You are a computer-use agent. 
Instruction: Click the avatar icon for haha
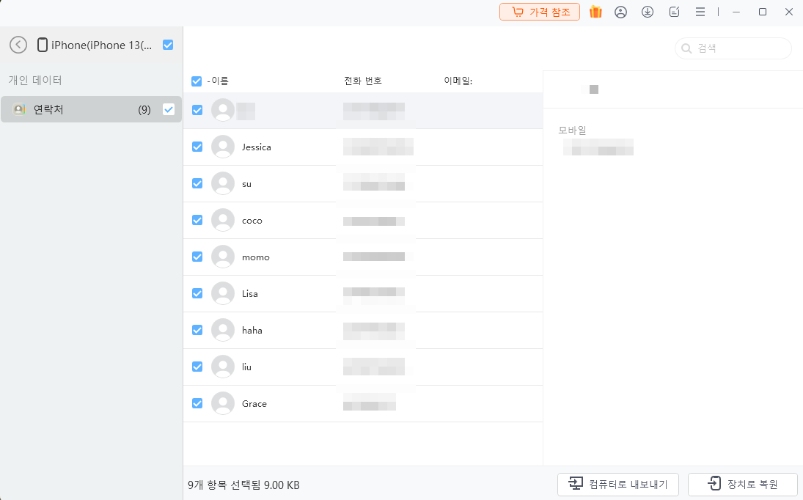coord(223,330)
